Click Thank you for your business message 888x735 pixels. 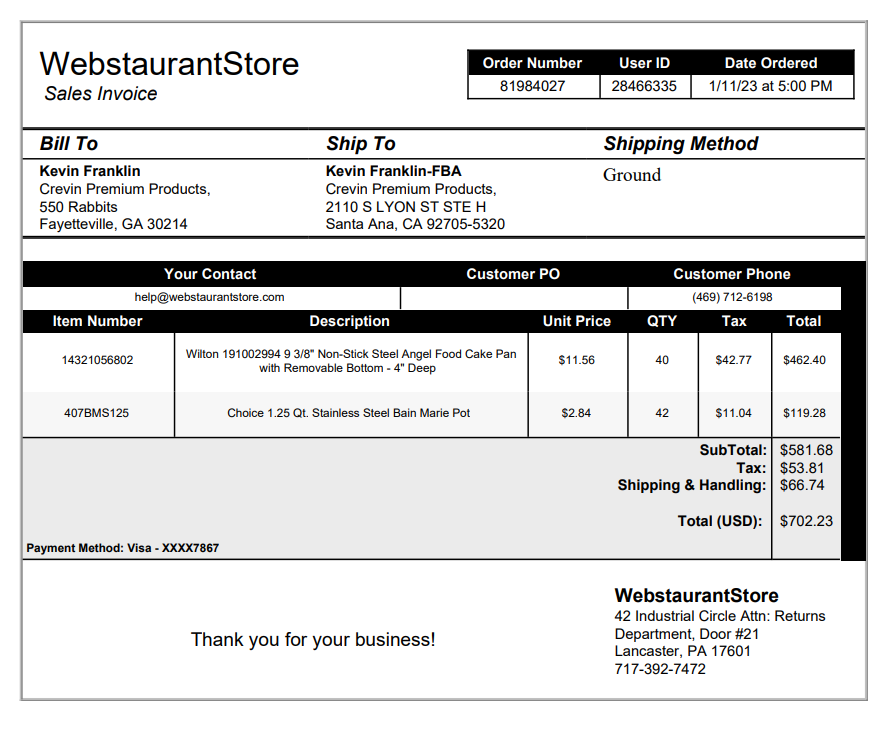point(313,640)
